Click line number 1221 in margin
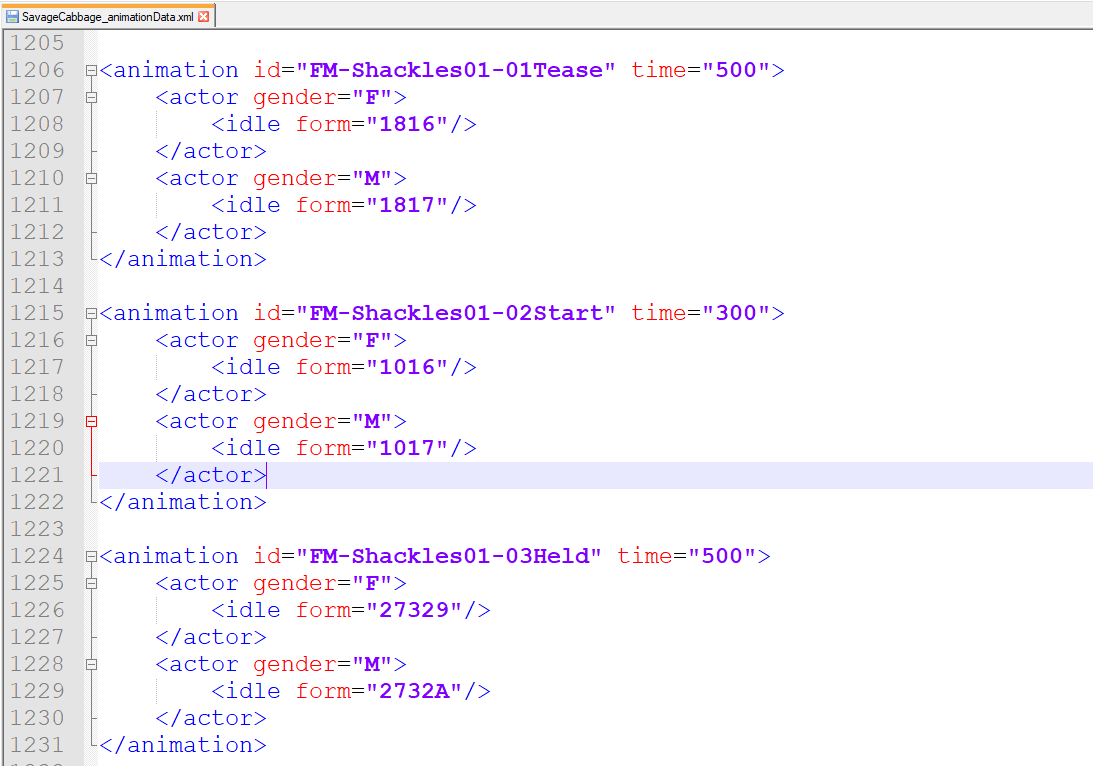 37,475
